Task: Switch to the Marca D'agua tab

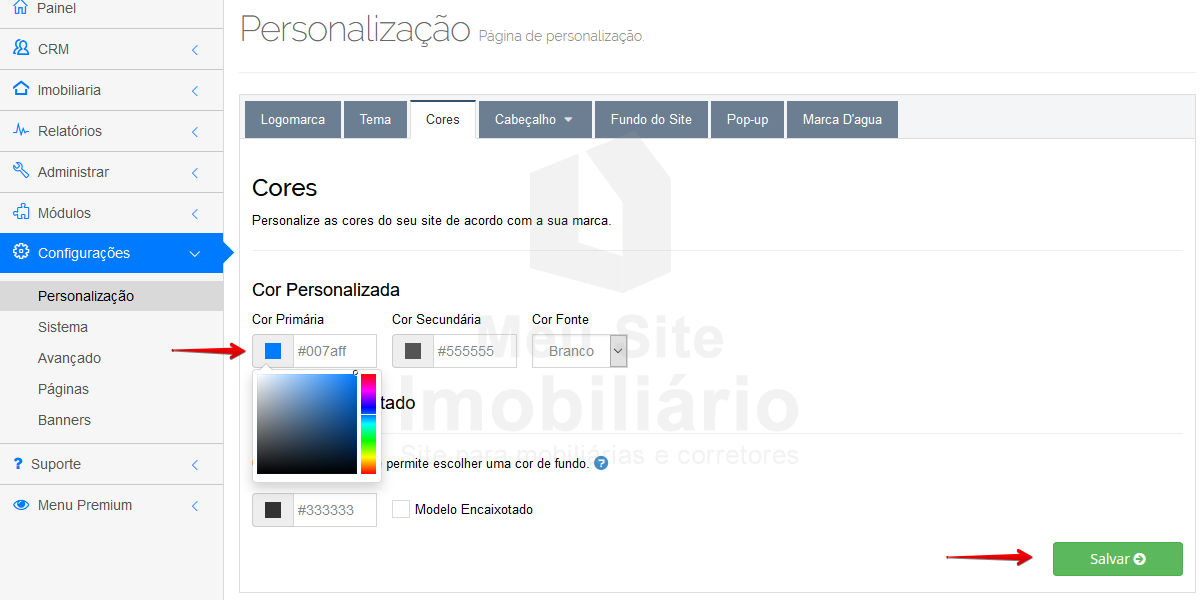Action: point(842,119)
